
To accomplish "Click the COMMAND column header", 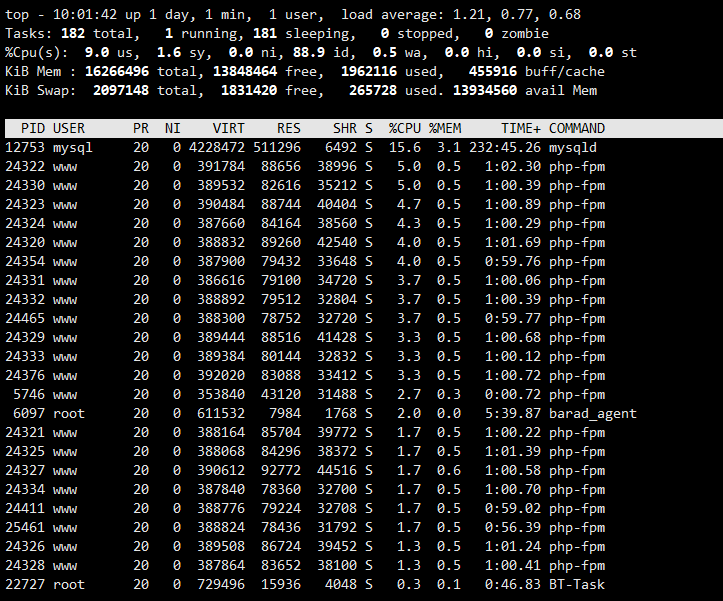I will point(577,128).
